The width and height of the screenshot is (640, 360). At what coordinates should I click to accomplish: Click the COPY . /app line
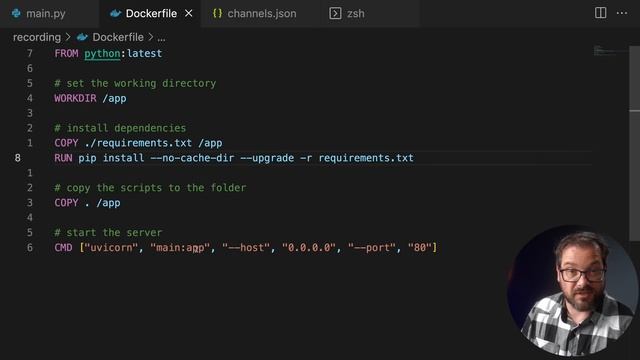point(87,203)
